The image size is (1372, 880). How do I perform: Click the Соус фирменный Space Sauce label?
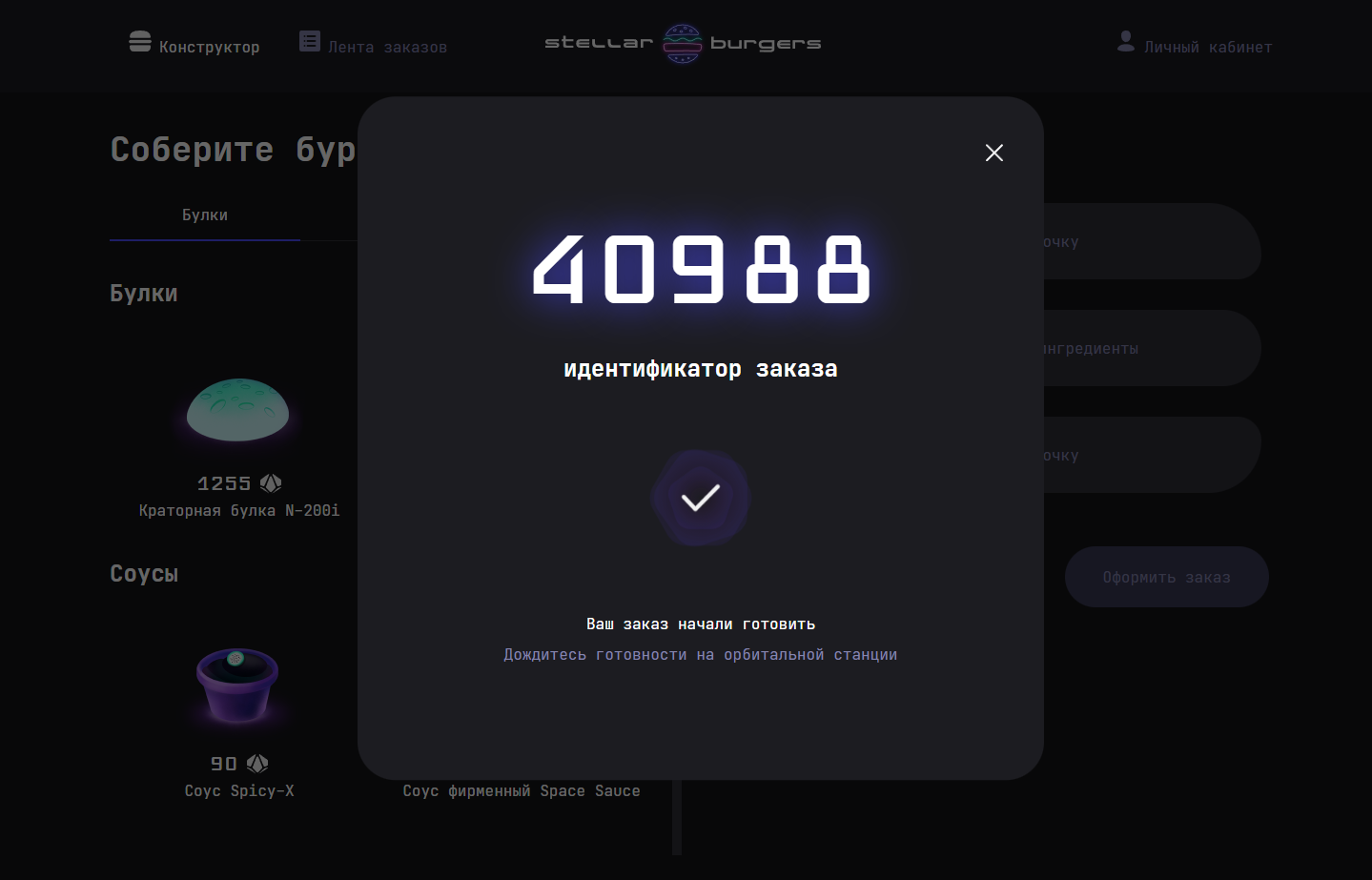521,790
